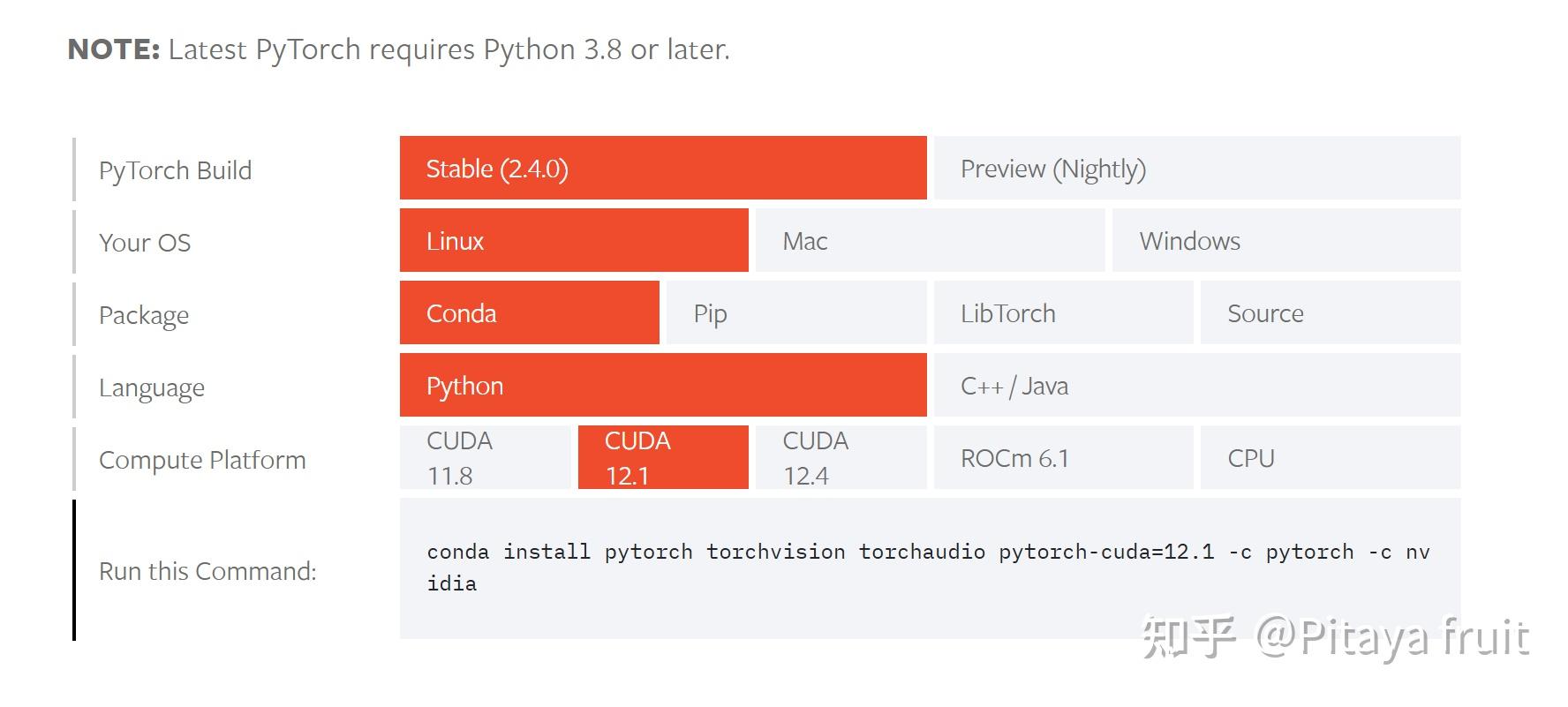Click the Compute Platform row label
Screen dimensions: 1568x707
point(202,459)
